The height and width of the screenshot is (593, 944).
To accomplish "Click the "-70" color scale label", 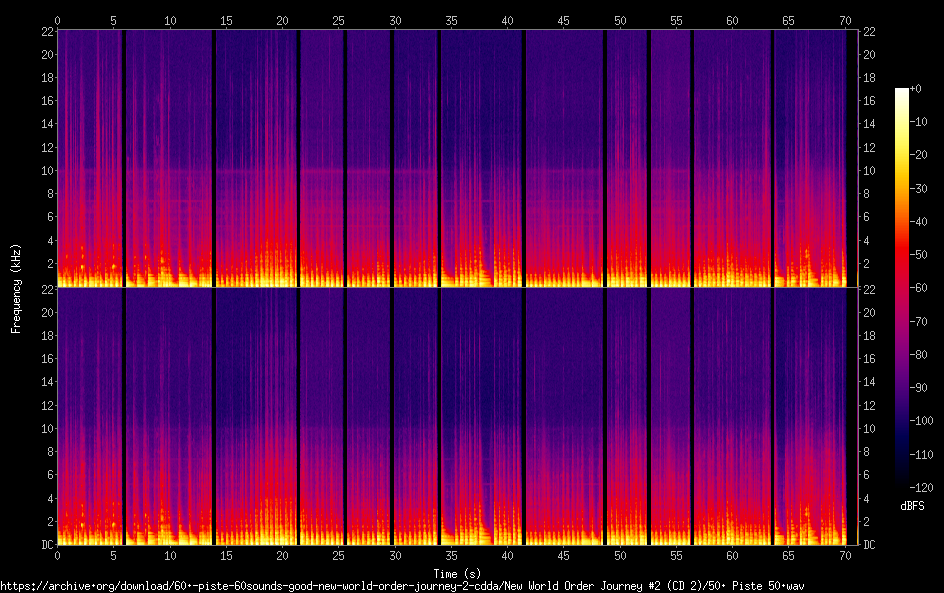I will point(918,321).
